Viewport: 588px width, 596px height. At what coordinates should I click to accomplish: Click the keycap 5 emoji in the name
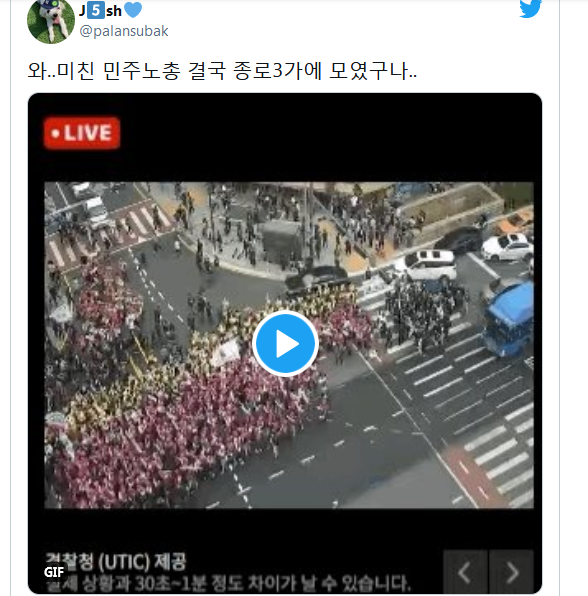tap(96, 10)
